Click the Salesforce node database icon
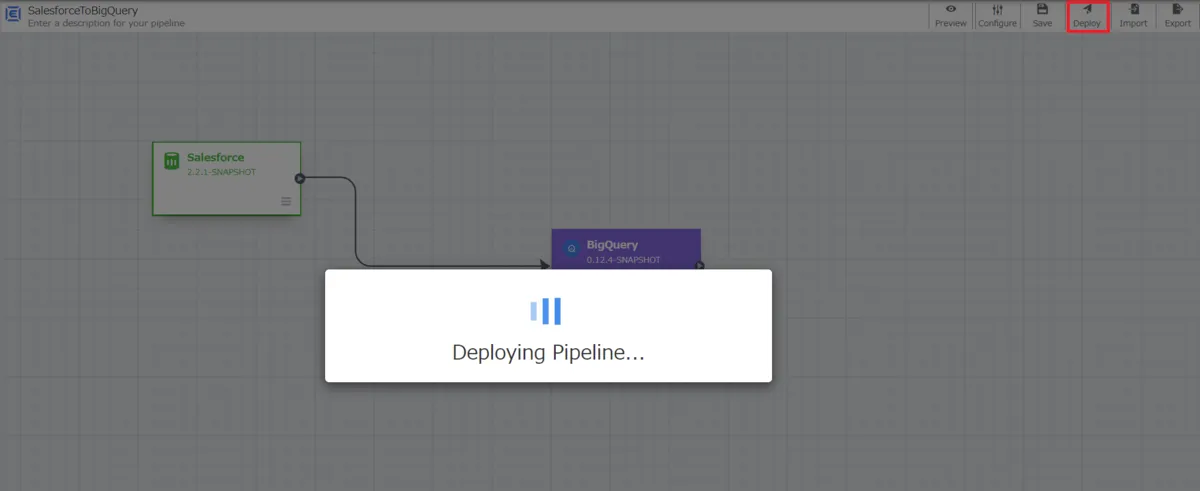The image size is (1200, 491). (x=171, y=161)
